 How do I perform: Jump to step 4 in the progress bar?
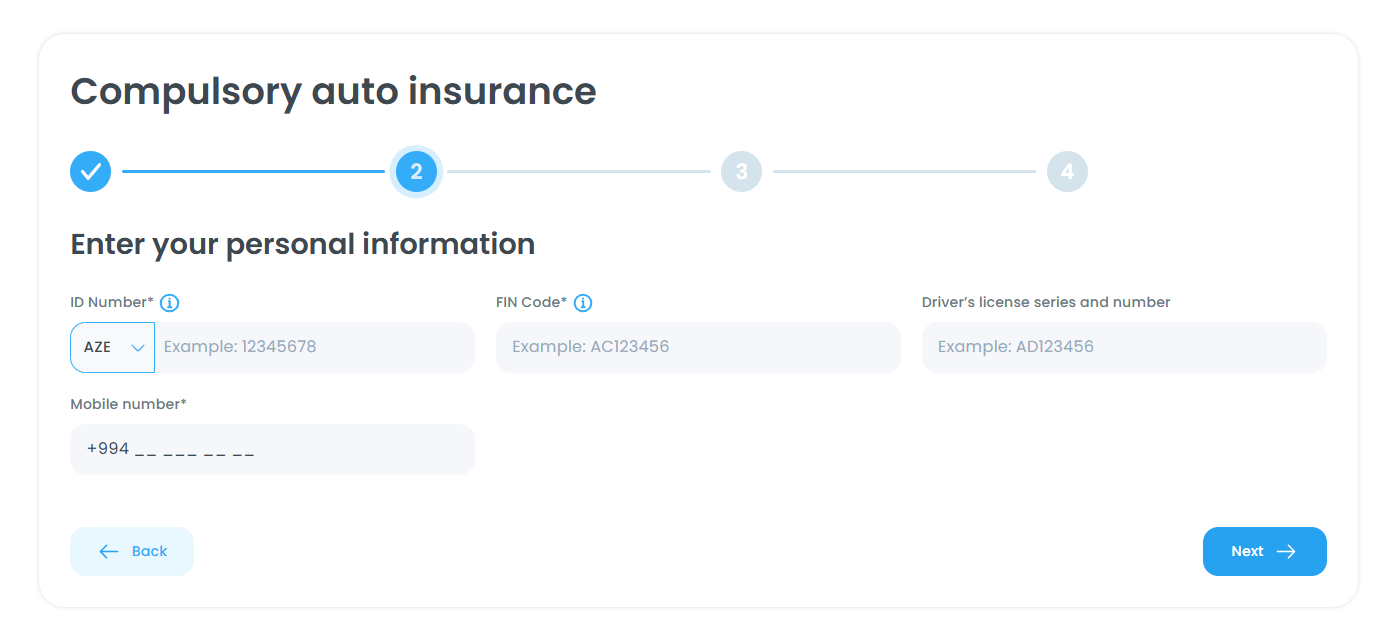click(x=1067, y=172)
